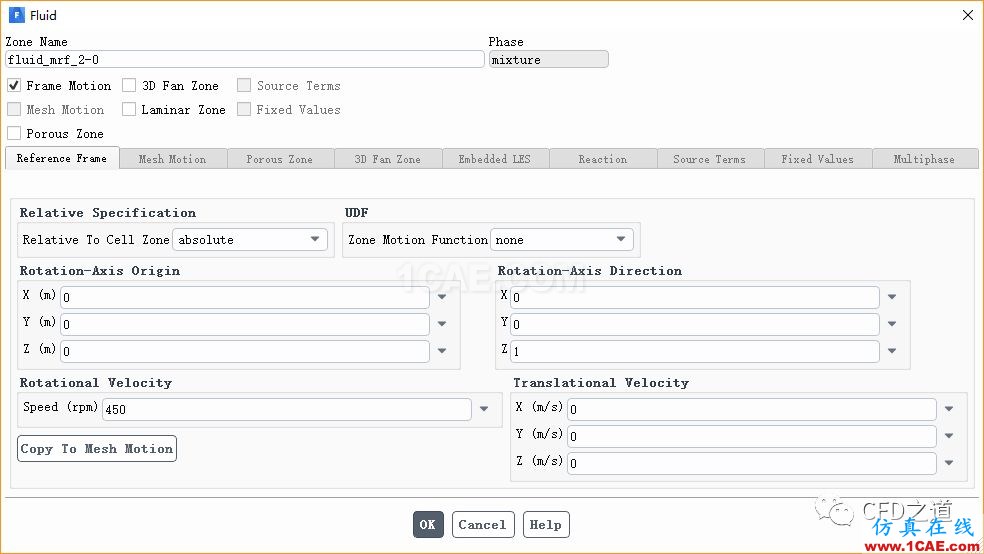
Task: Click the Fluid dialog app icon
Action: coord(16,15)
